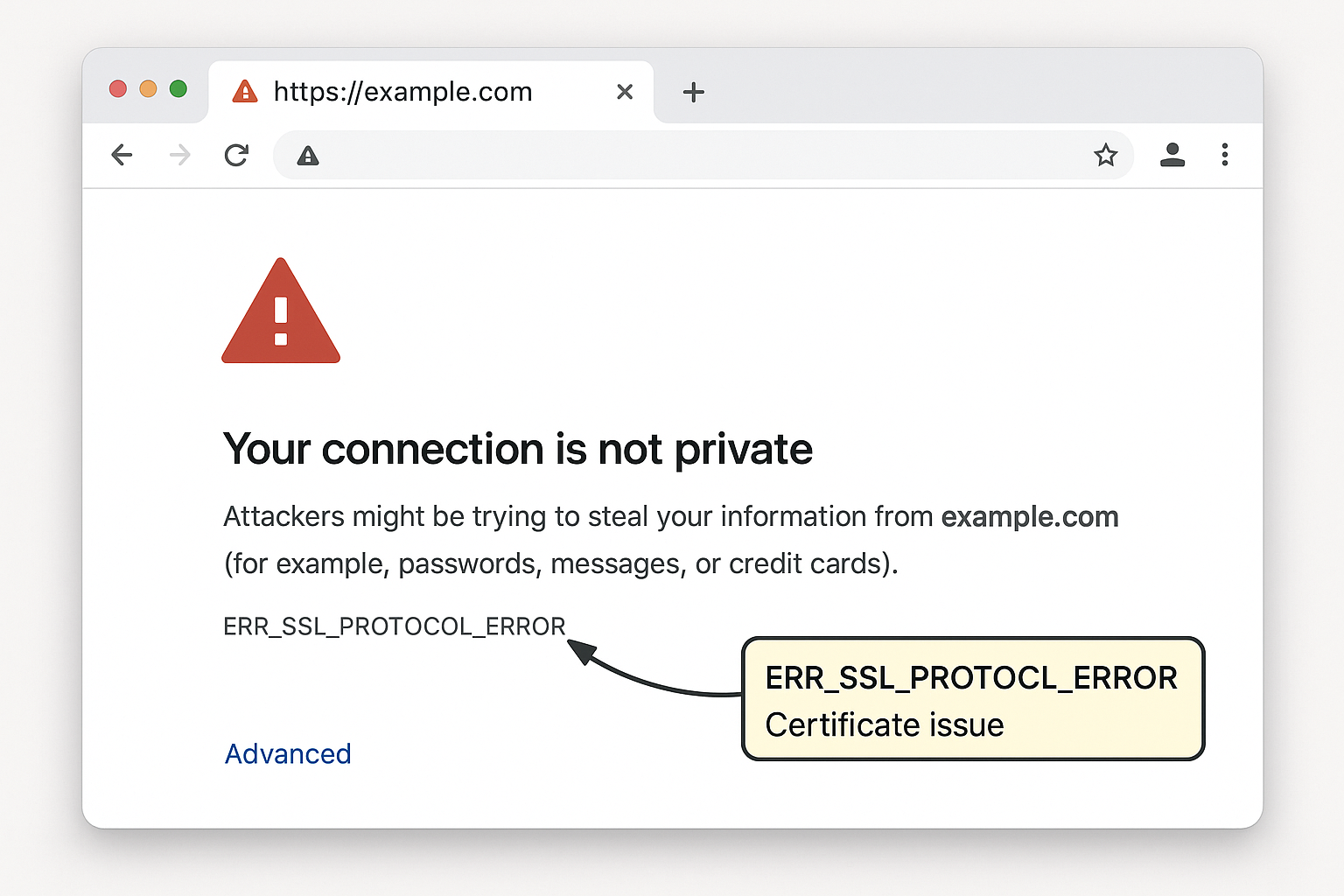Viewport: 1344px width, 896px height.
Task: Click the yellow "Certificate issue" callout box
Action: [x=972, y=700]
